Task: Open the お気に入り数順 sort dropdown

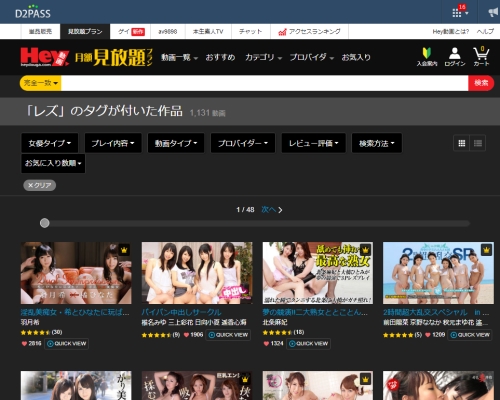Action: 53,163
